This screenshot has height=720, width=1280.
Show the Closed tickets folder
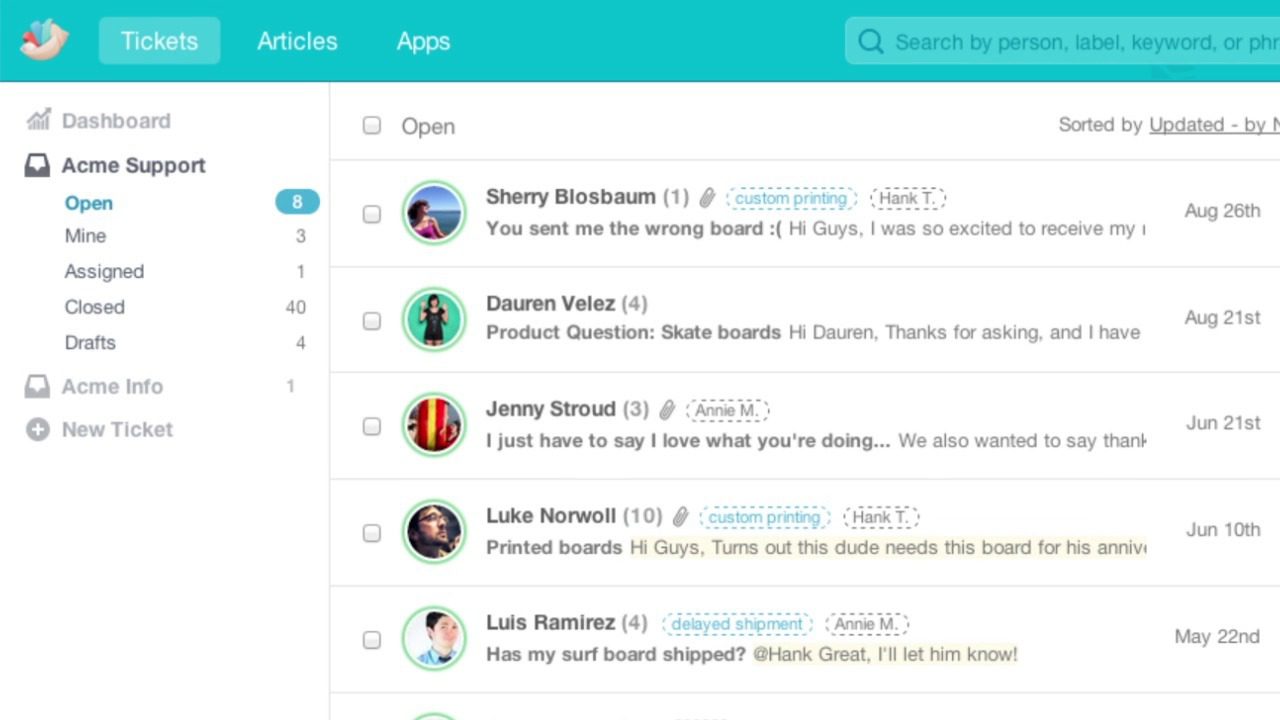point(95,307)
